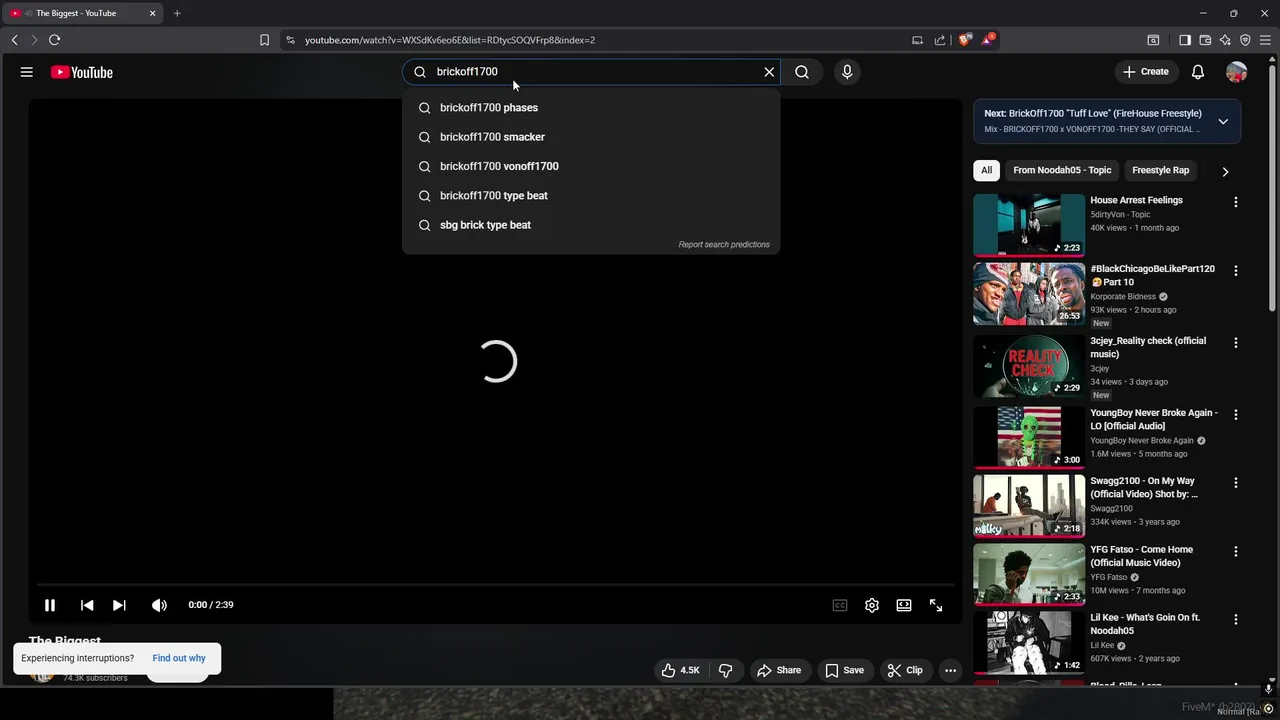Viewport: 1280px width, 720px height.
Task: Bookmark this page in address bar
Action: (264, 40)
